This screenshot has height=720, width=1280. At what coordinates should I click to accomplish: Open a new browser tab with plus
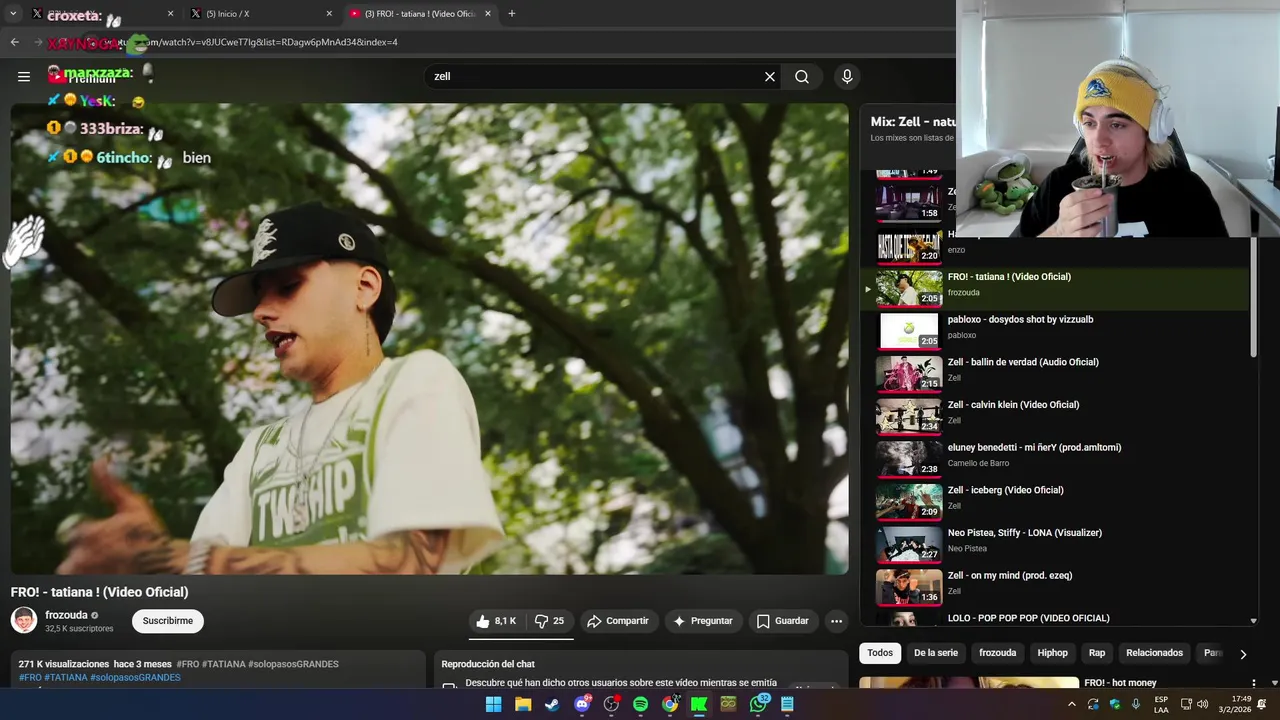tap(512, 14)
